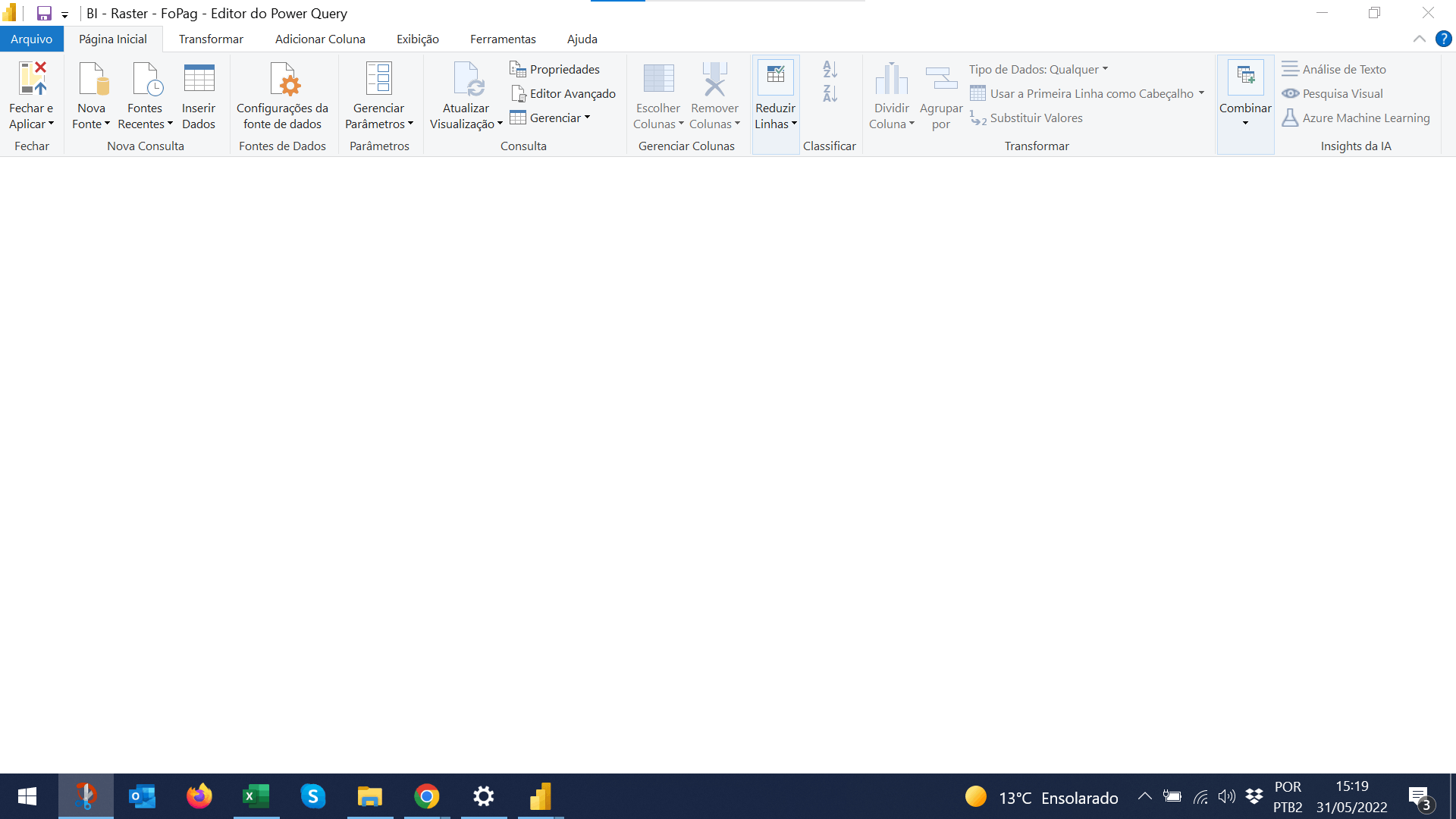Viewport: 1456px width, 819px height.
Task: Open the Quick Access Toolbar customize arrow
Action: click(x=64, y=14)
